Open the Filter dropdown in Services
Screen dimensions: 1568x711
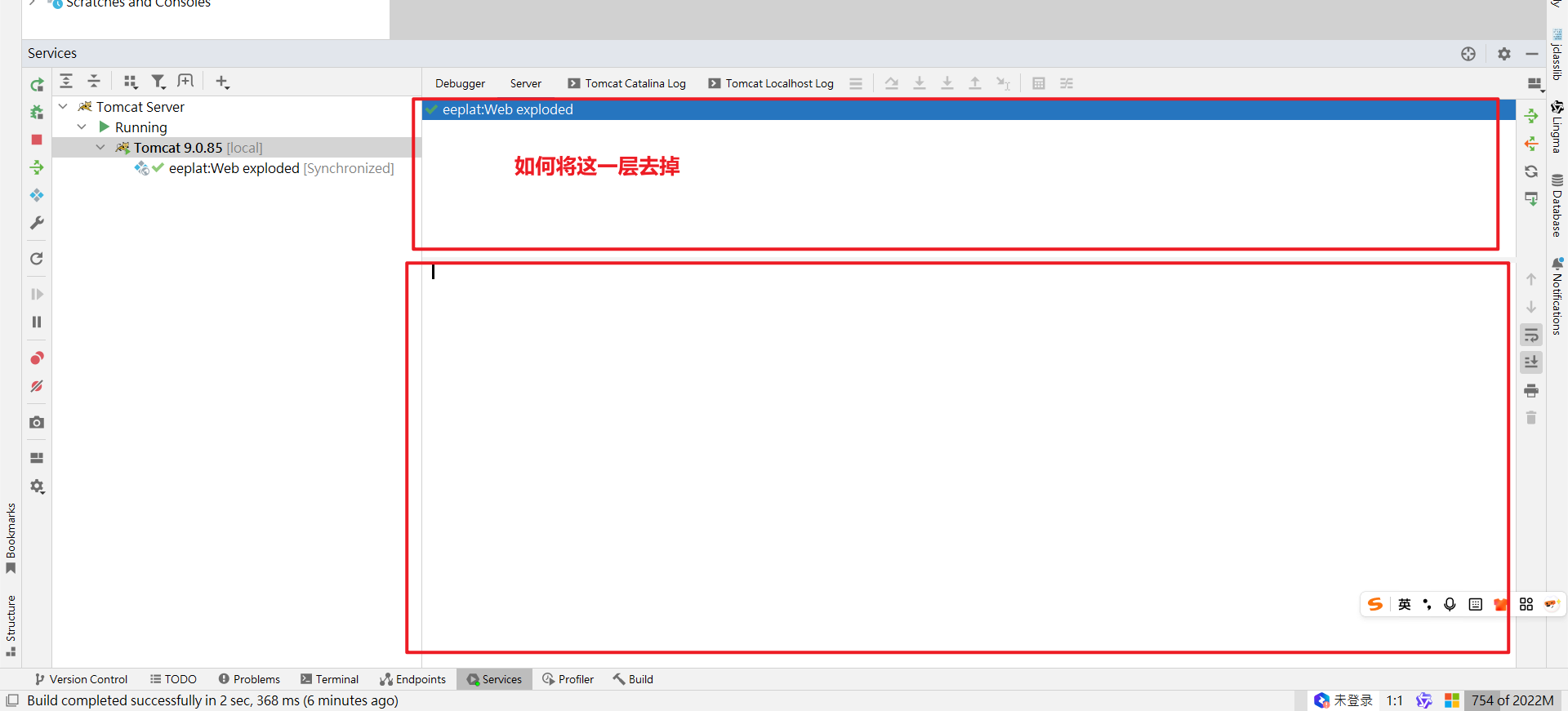pos(158,82)
